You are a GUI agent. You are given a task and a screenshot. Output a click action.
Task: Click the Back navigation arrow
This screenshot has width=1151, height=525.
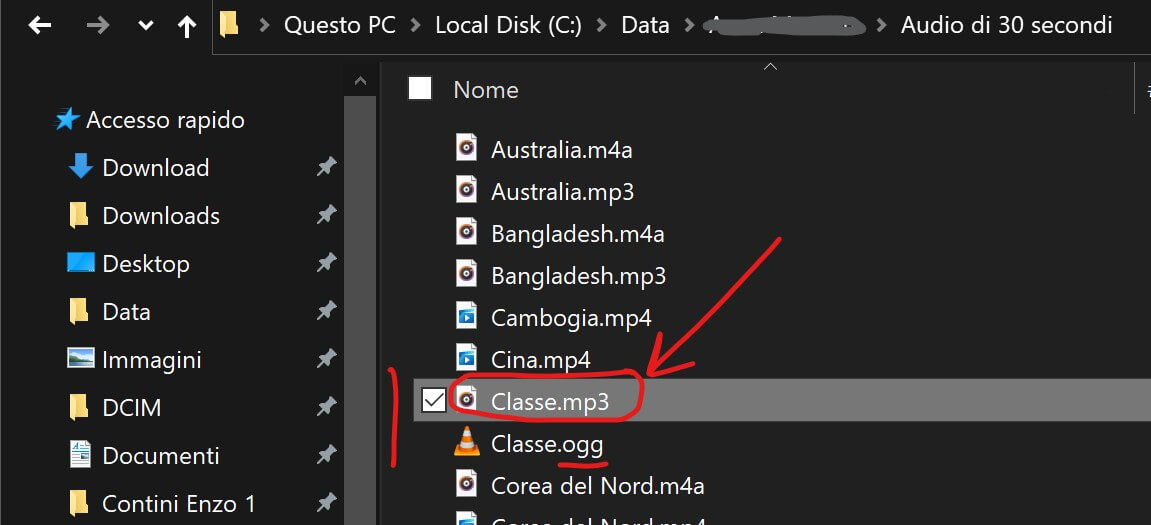click(x=39, y=26)
